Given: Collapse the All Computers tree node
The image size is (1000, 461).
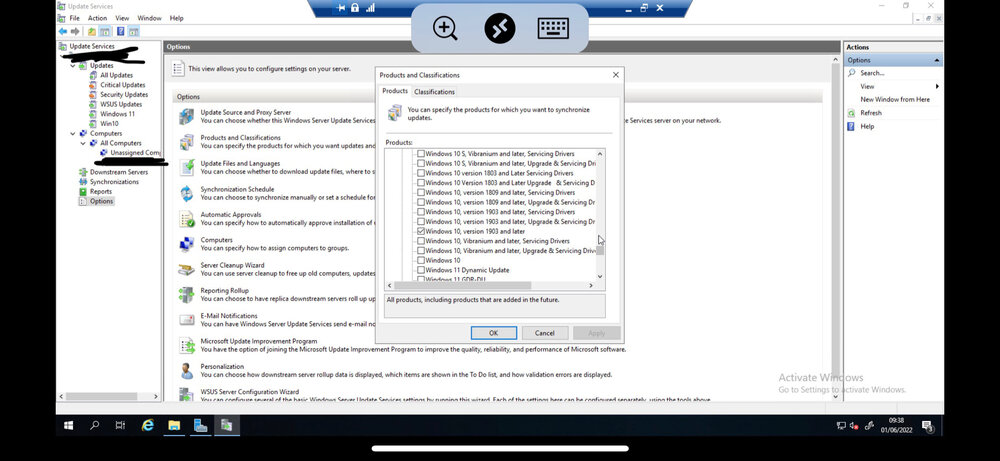Looking at the screenshot, I should tap(83, 143).
